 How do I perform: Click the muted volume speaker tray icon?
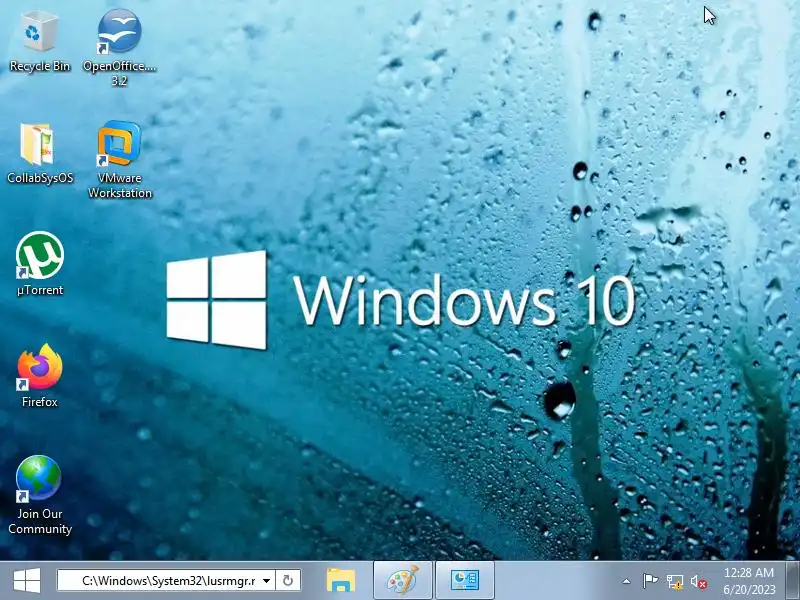click(x=698, y=581)
